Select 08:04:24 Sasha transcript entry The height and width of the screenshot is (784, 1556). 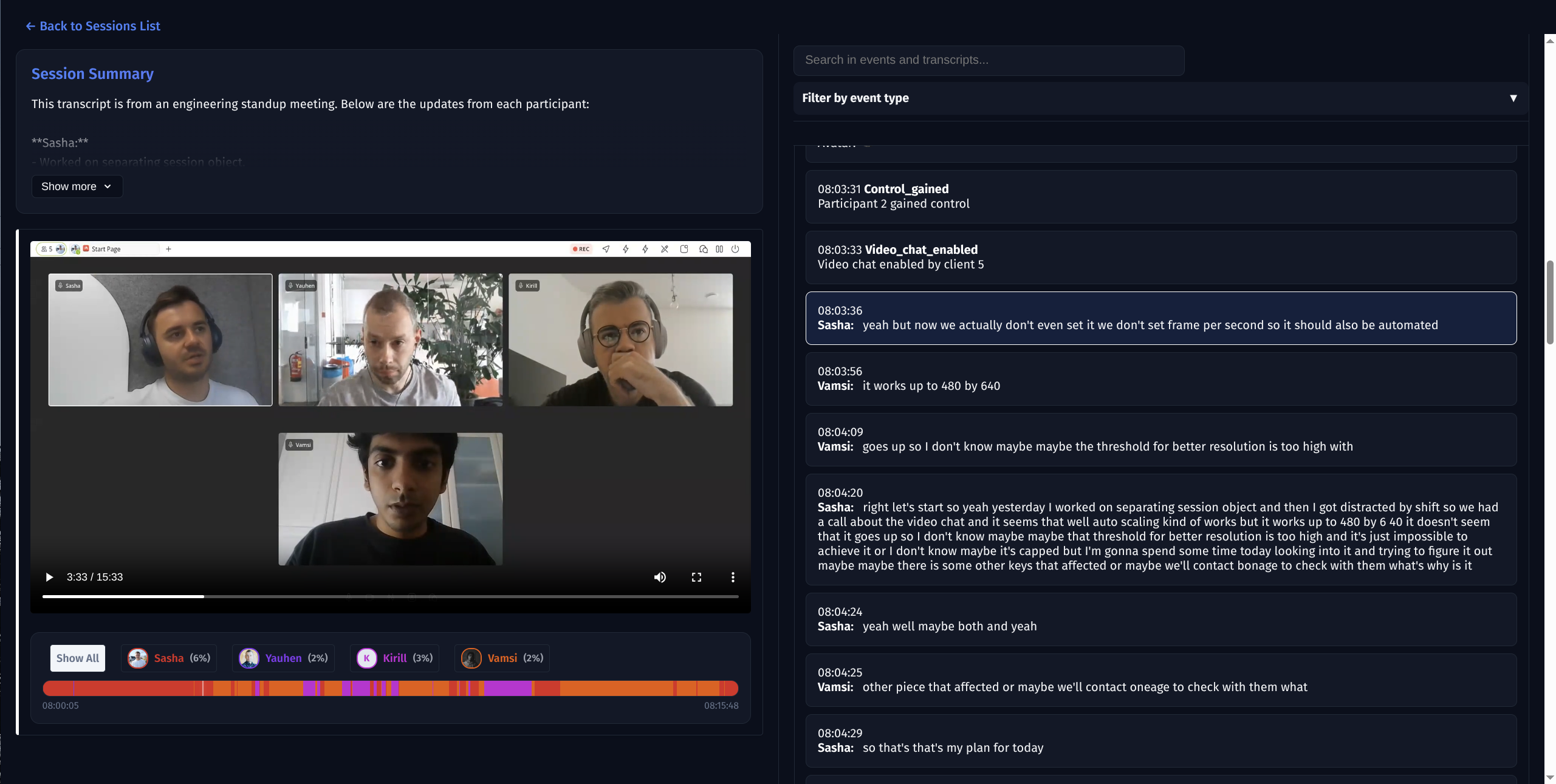click(1160, 619)
